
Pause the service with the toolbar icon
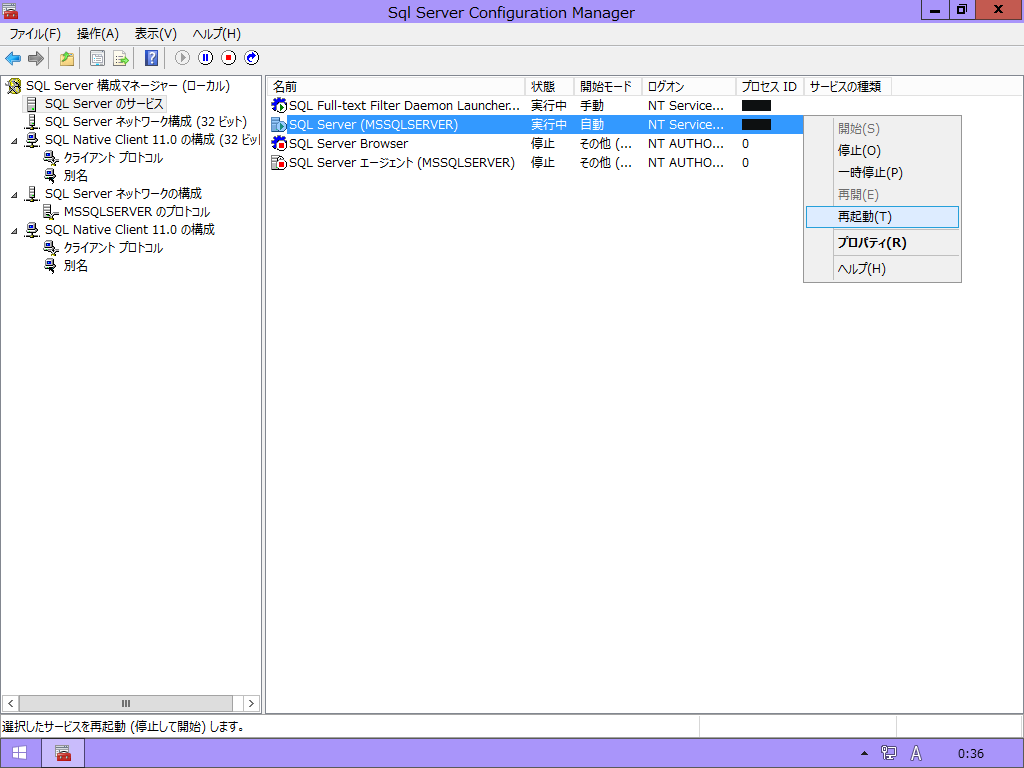coord(206,58)
